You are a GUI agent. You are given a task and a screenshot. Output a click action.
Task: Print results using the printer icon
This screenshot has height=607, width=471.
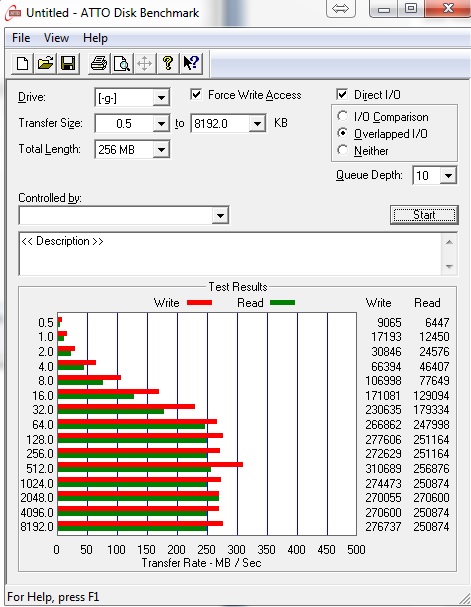tap(99, 63)
